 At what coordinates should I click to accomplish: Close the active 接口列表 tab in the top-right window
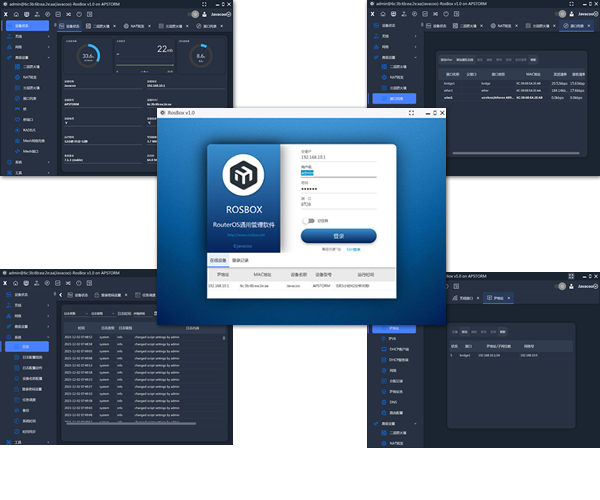coord(589,26)
